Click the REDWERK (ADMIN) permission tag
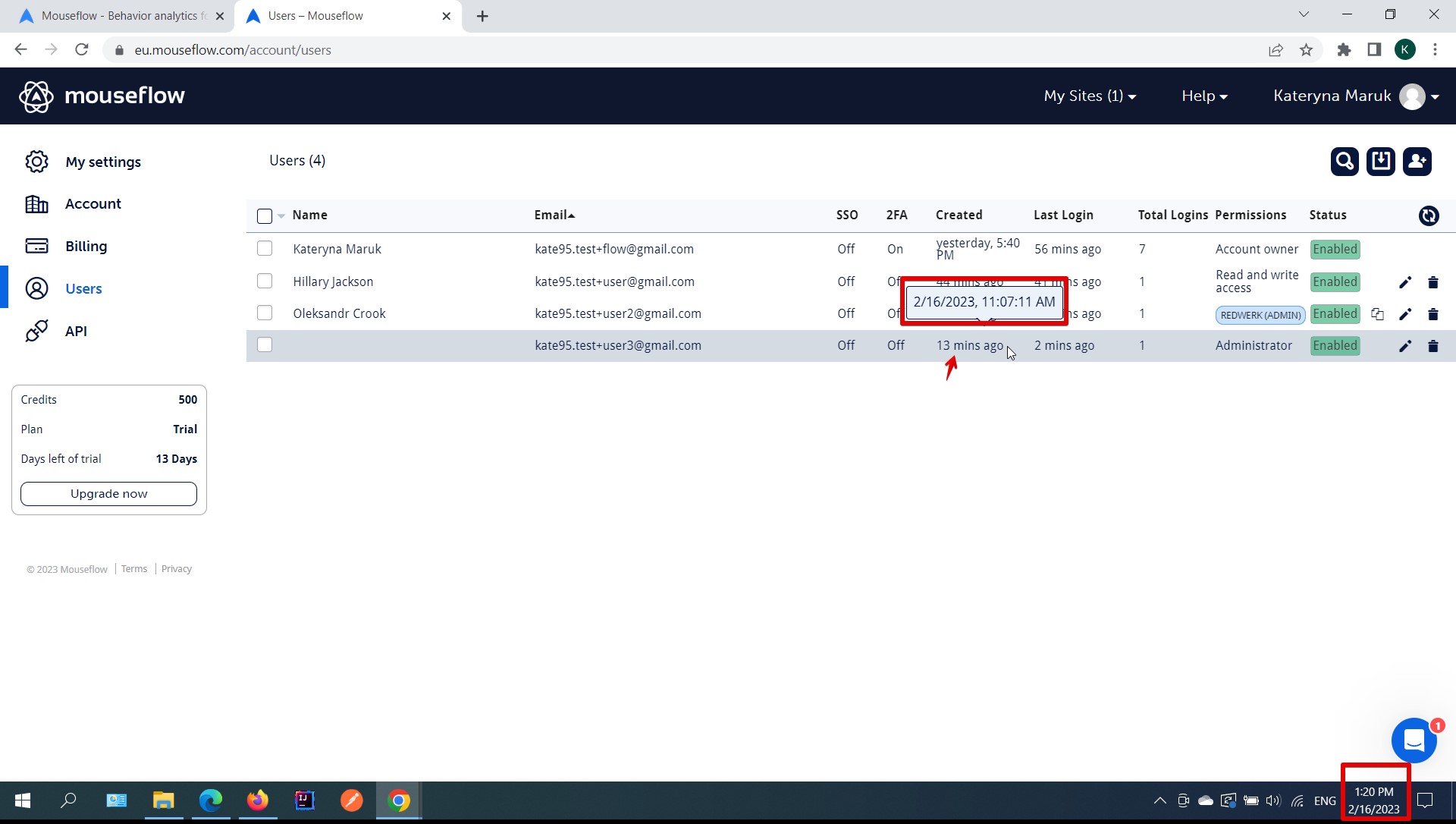The width and height of the screenshot is (1456, 824). pyautogui.click(x=1260, y=315)
